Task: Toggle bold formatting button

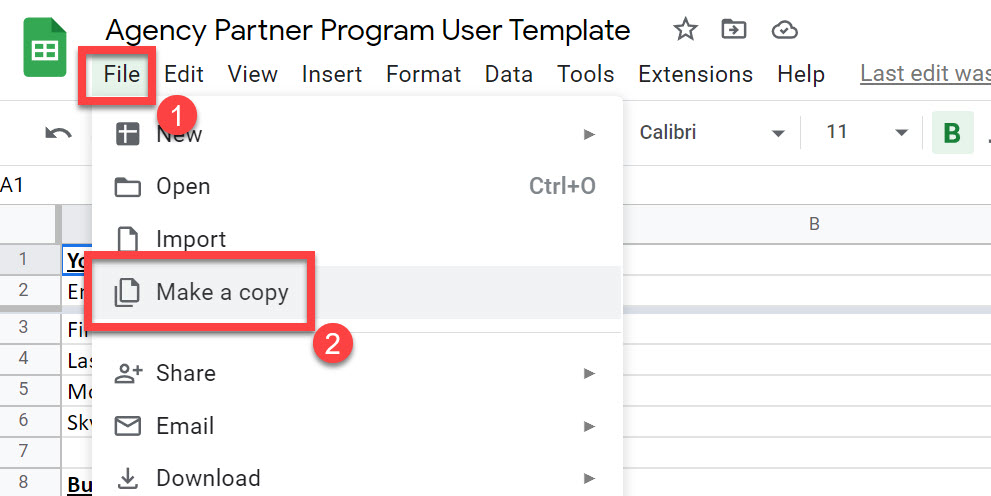Action: pyautogui.click(x=952, y=133)
